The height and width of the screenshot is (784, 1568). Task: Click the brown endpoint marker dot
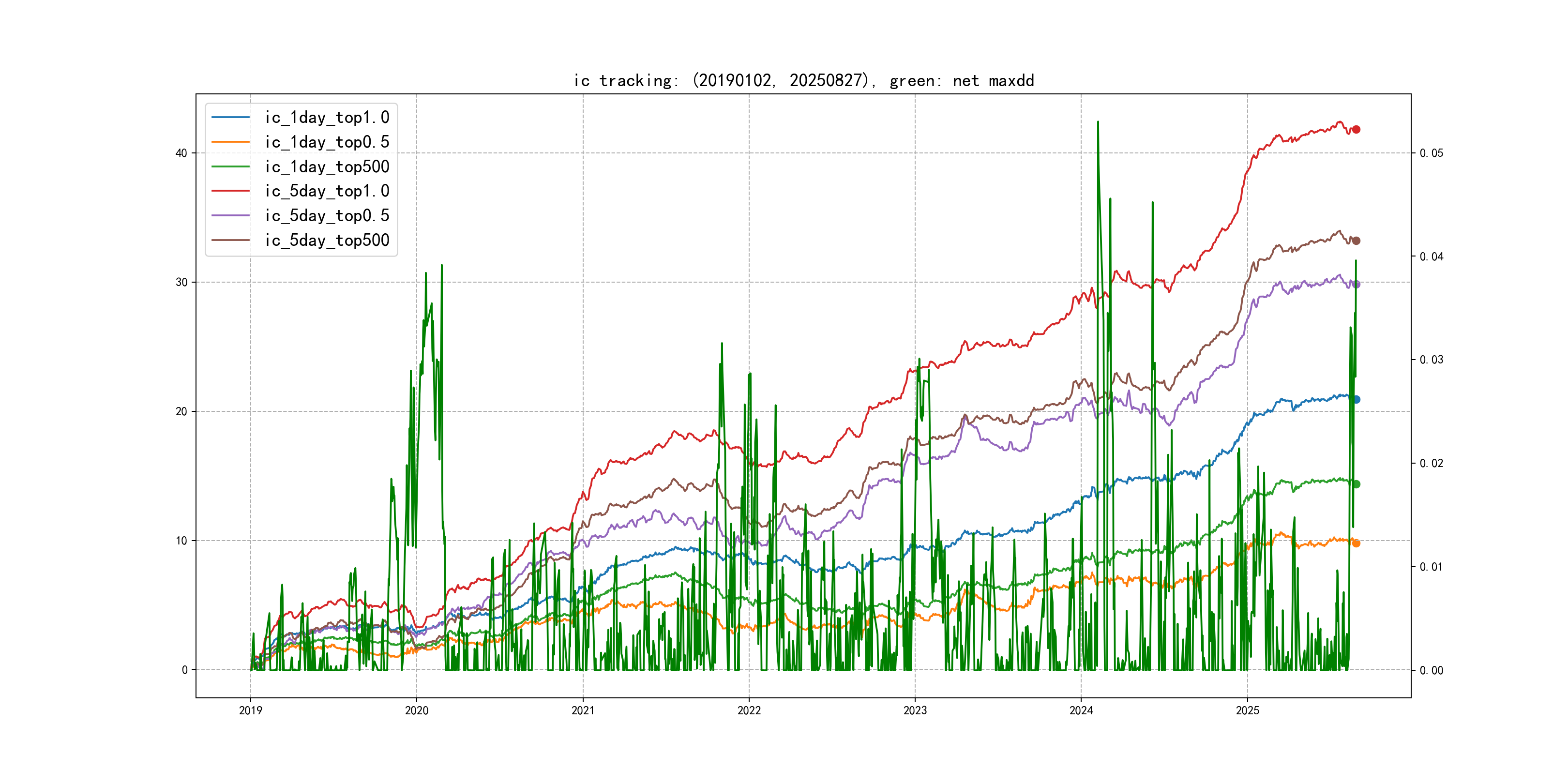tap(1356, 241)
